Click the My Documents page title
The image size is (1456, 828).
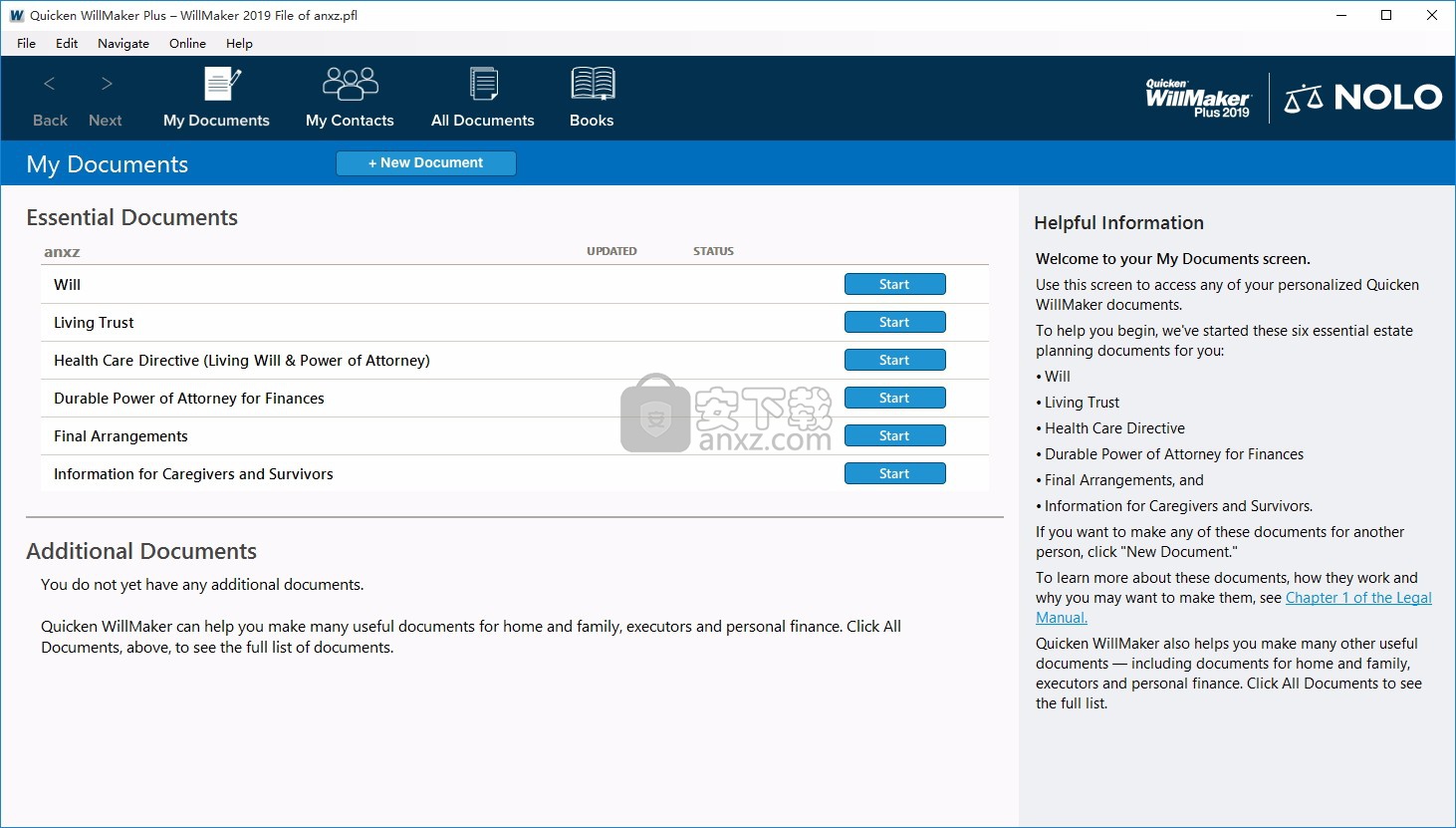[x=107, y=164]
